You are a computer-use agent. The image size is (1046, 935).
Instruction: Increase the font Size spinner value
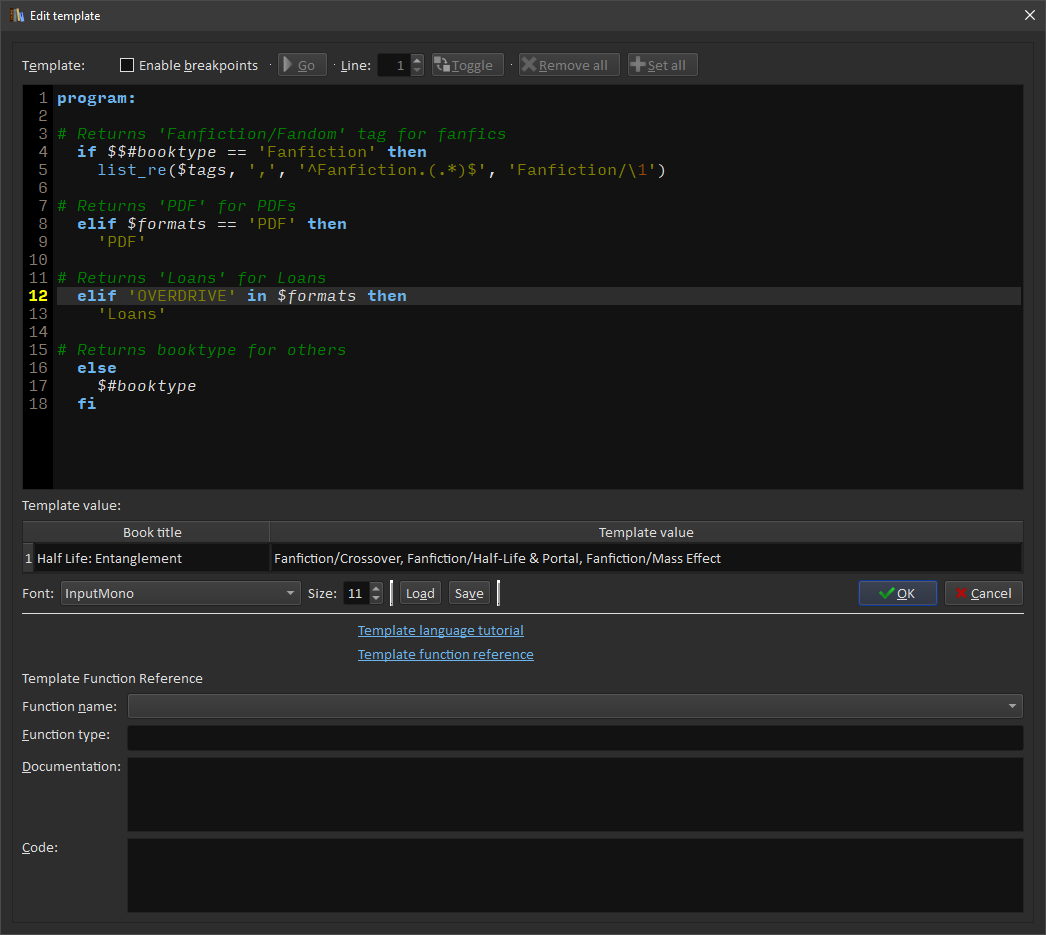click(376, 588)
